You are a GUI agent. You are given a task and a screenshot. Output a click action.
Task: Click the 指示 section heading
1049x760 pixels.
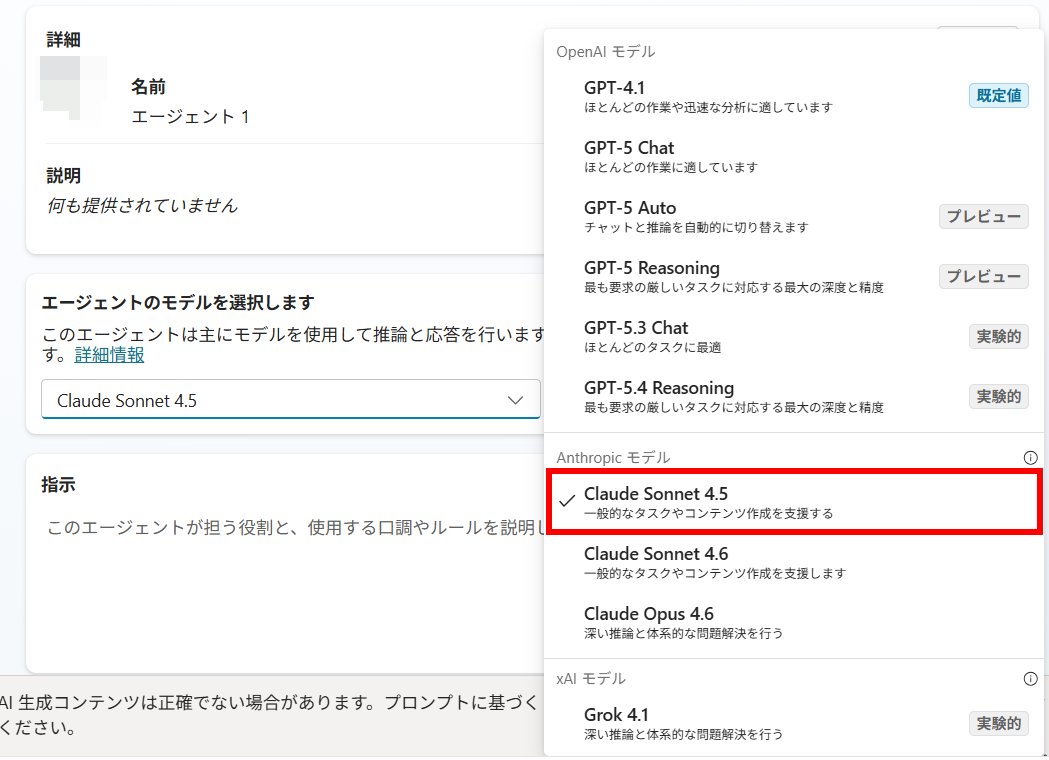58,484
